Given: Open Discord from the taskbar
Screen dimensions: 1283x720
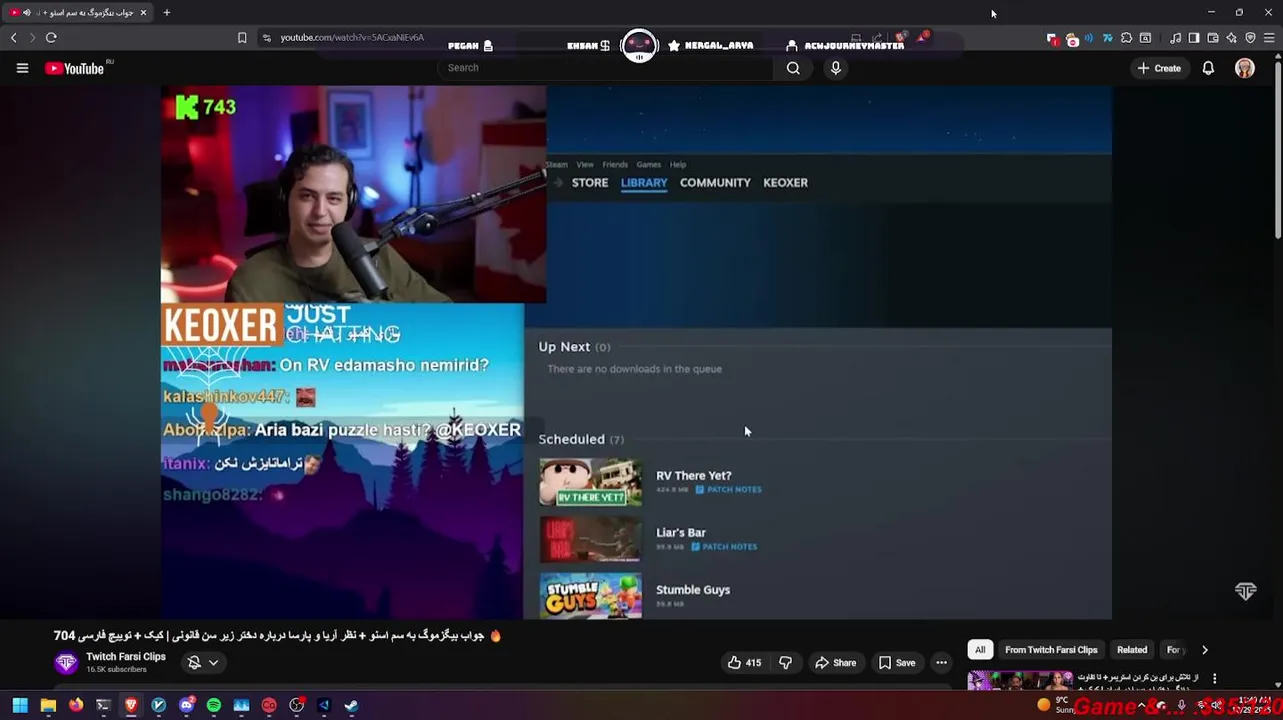Looking at the screenshot, I should [x=186, y=705].
